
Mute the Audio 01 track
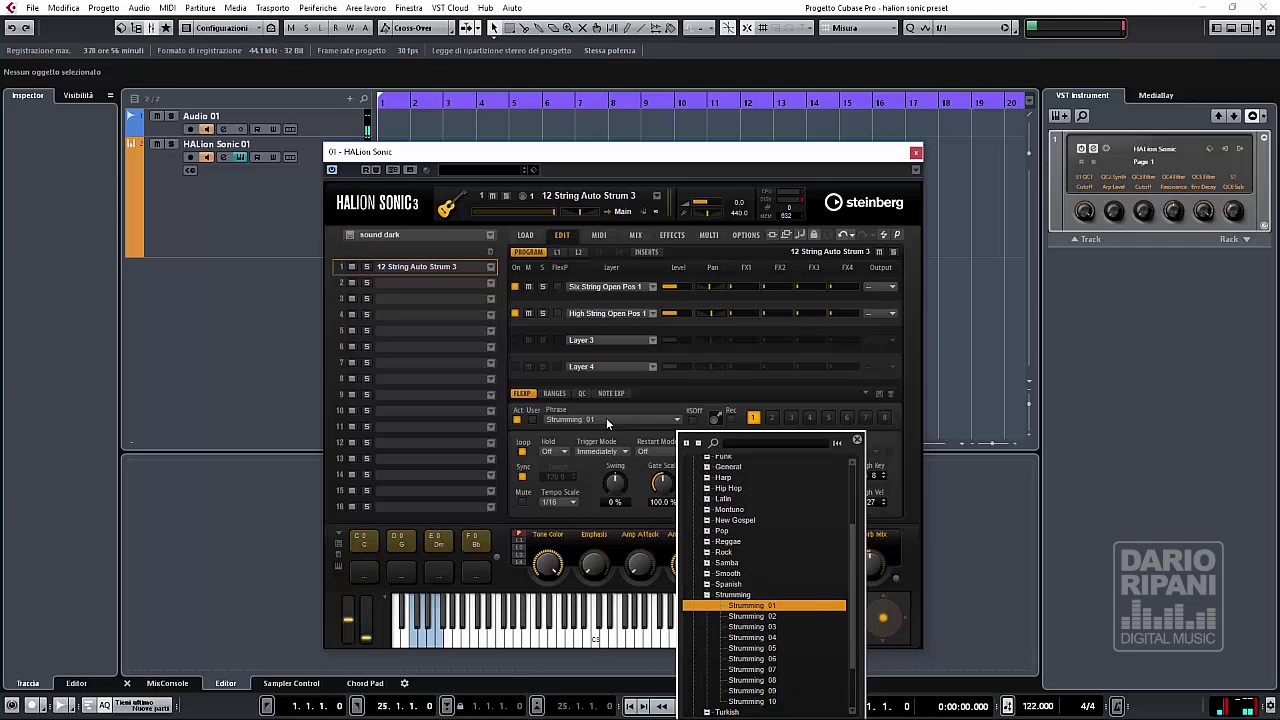[157, 116]
